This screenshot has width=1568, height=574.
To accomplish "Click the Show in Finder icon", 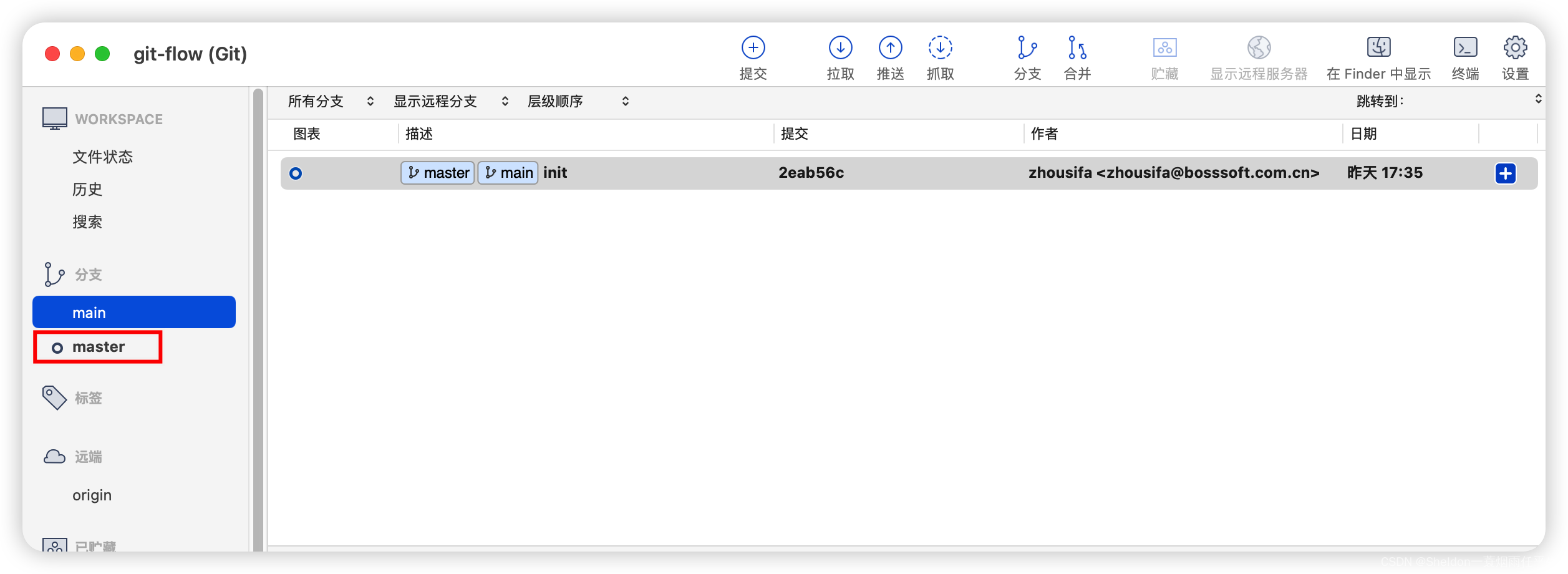I will pos(1378,47).
